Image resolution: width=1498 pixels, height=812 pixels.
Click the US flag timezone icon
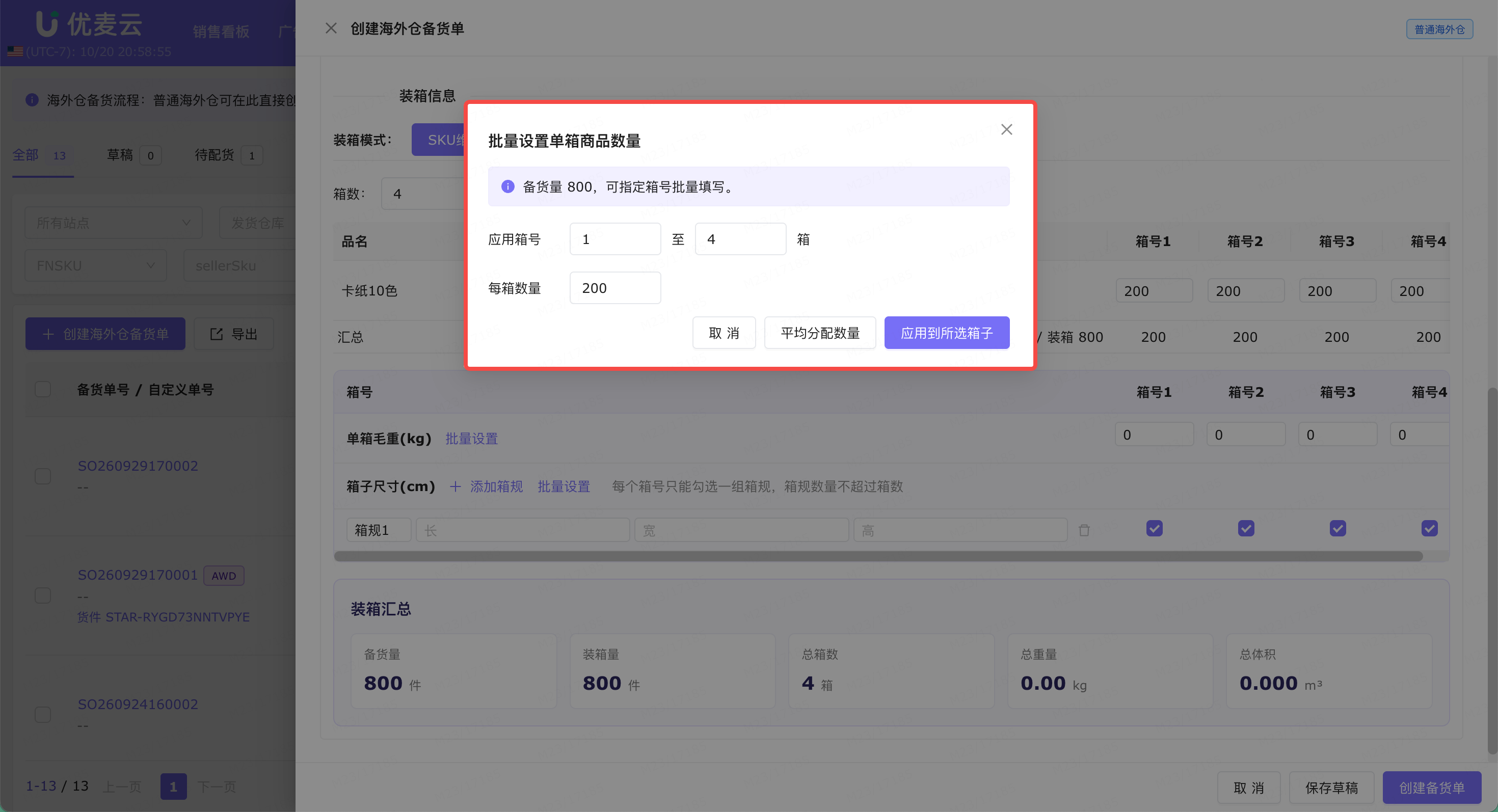[x=15, y=52]
